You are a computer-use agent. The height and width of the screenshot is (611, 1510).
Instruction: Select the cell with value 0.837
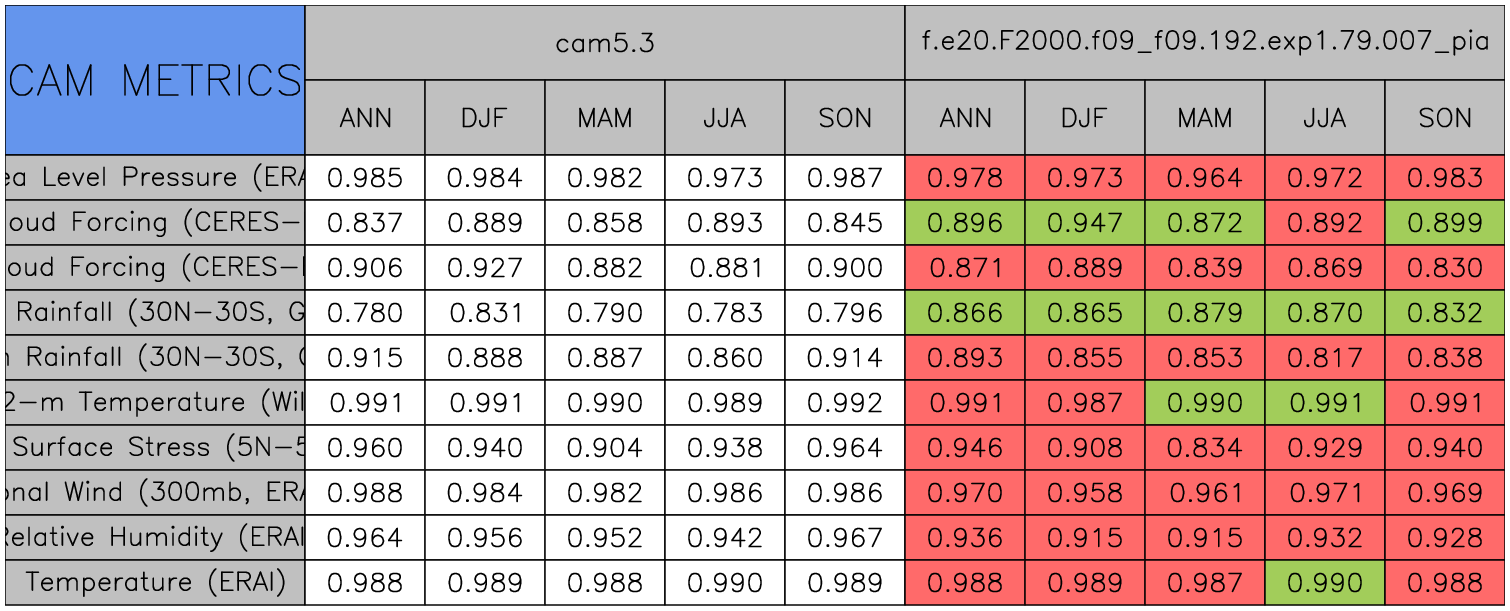coord(365,223)
